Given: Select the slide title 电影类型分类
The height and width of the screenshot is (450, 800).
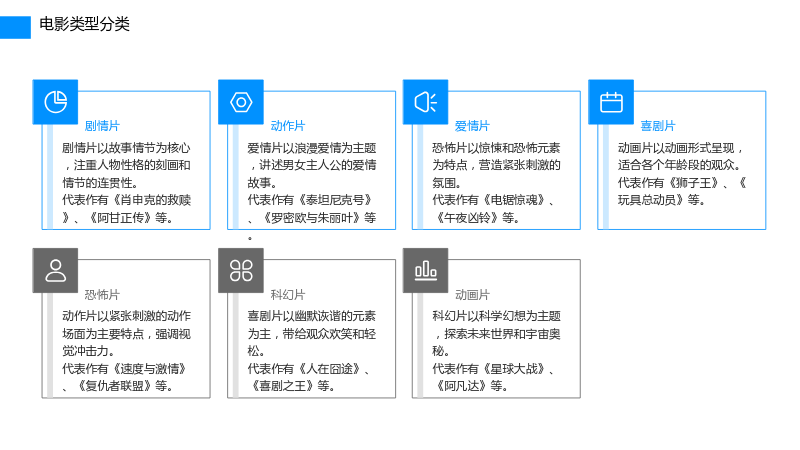Looking at the screenshot, I should pyautogui.click(x=84, y=24).
